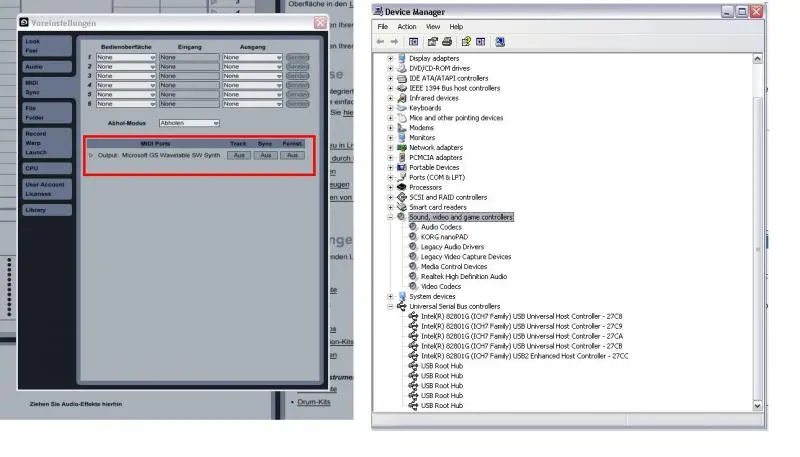Click the Device Manager vertical scrollbar down arrow

[x=759, y=405]
